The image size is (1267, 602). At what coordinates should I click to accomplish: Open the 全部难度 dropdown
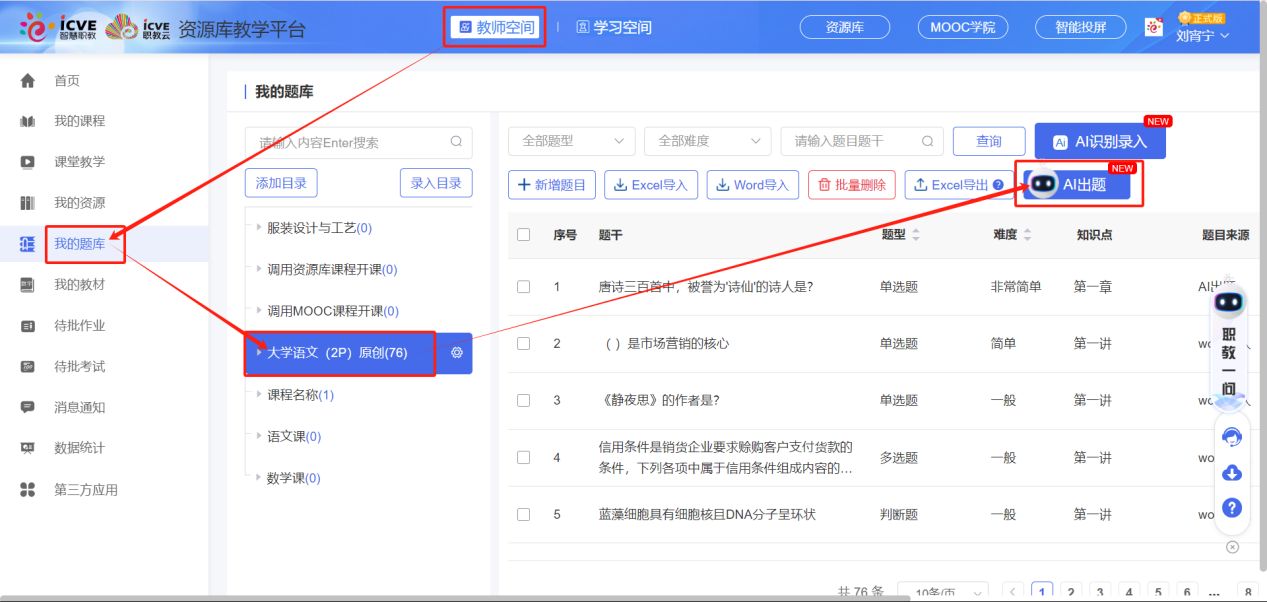click(707, 141)
